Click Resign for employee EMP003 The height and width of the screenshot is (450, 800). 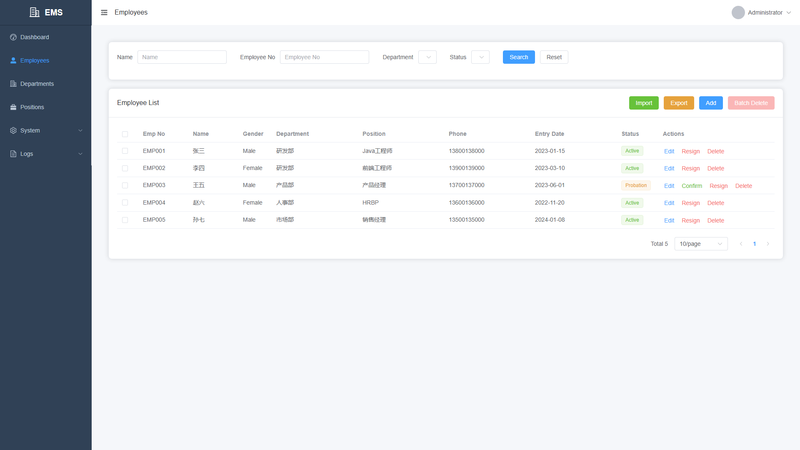coord(718,186)
